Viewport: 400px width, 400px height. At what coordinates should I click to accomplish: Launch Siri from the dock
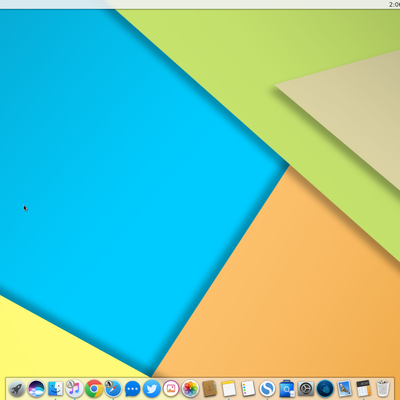coord(36,388)
